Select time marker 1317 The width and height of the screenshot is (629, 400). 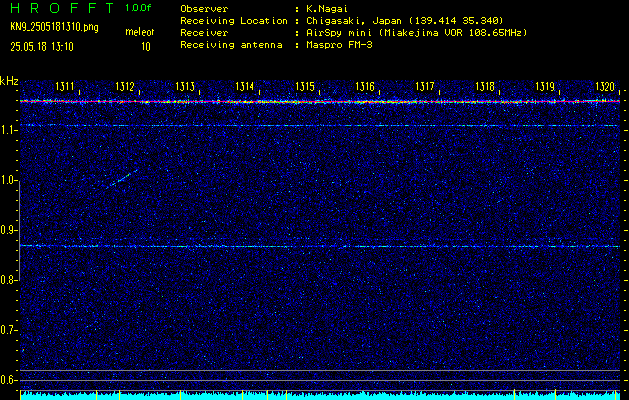(425, 86)
